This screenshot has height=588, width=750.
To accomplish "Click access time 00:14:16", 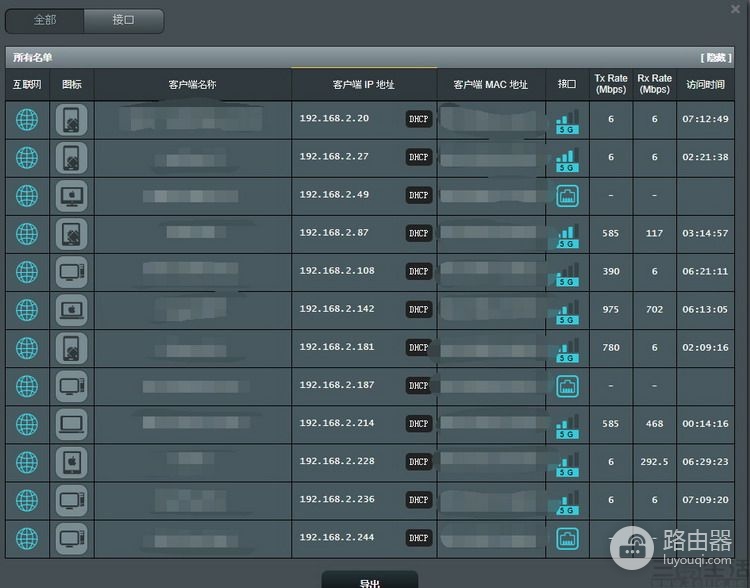I will point(706,424).
